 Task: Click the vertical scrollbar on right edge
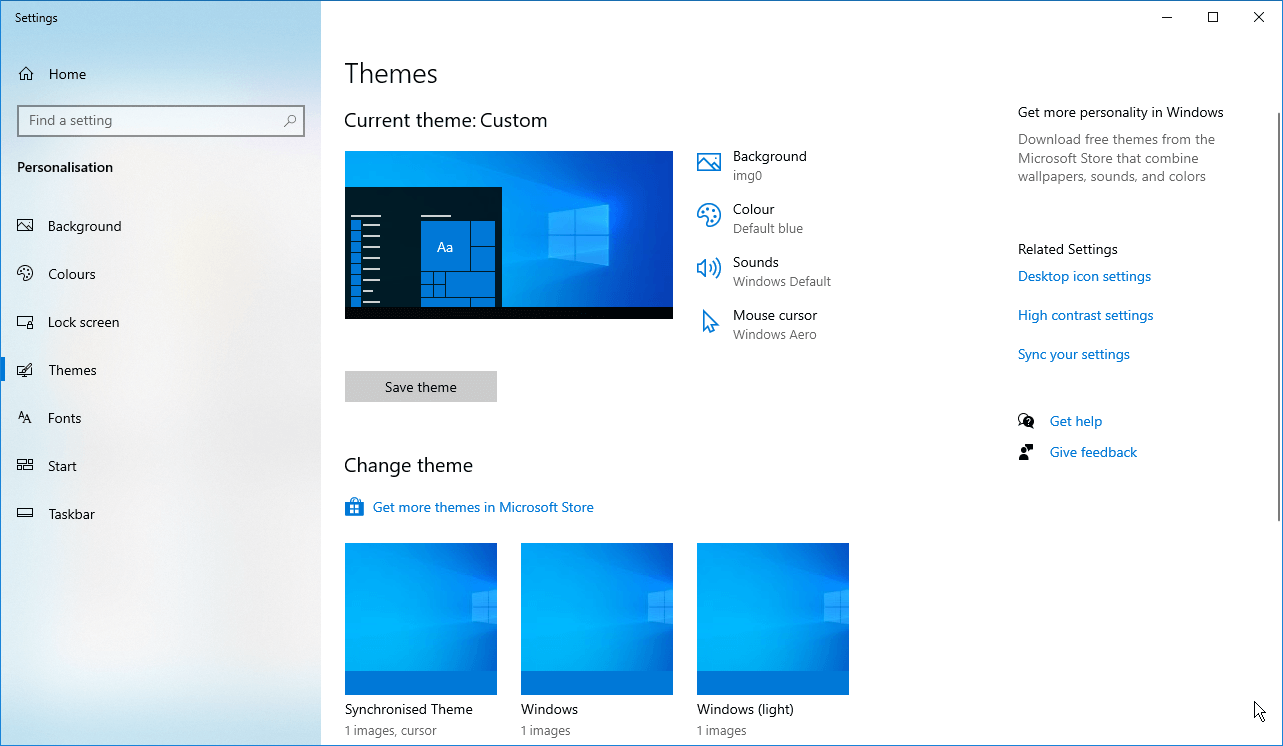coord(1278,300)
